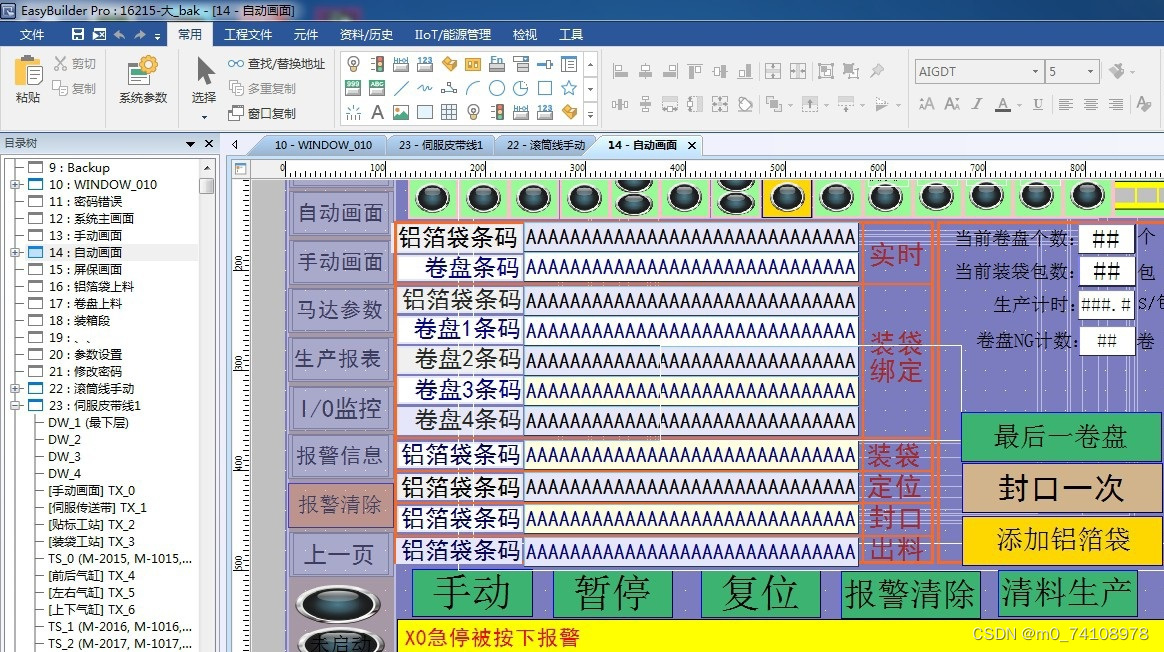Select the 当前卷盘个数 numeric ## field
The image size is (1164, 652).
[1107, 238]
